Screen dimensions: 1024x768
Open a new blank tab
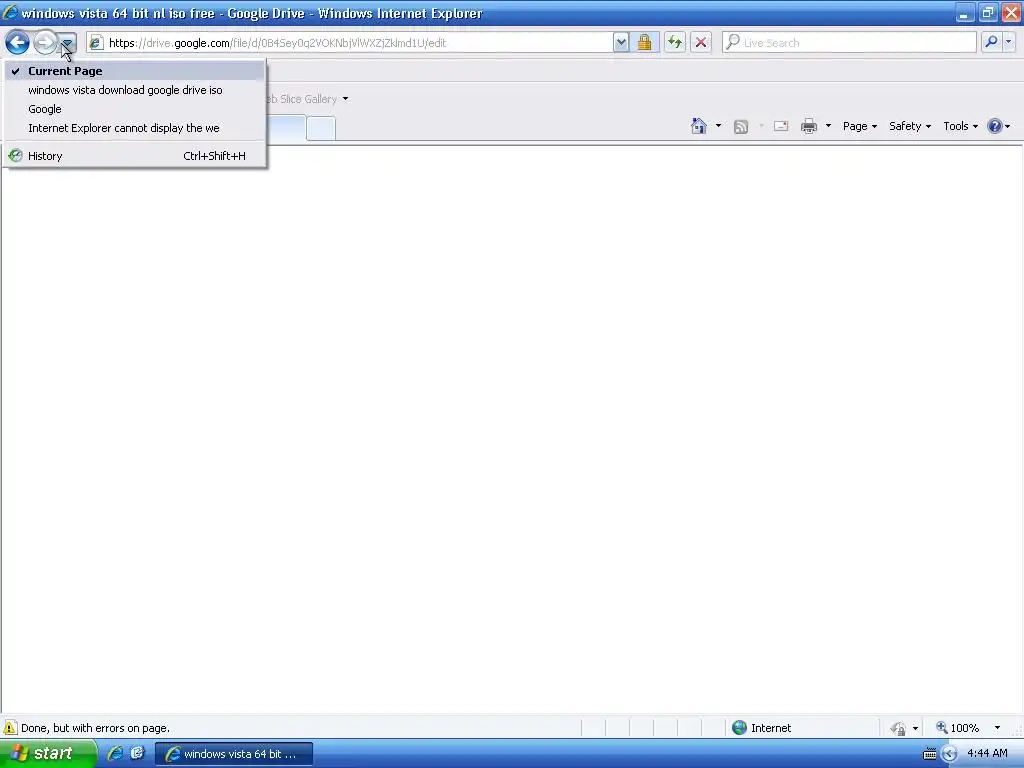pyautogui.click(x=321, y=129)
